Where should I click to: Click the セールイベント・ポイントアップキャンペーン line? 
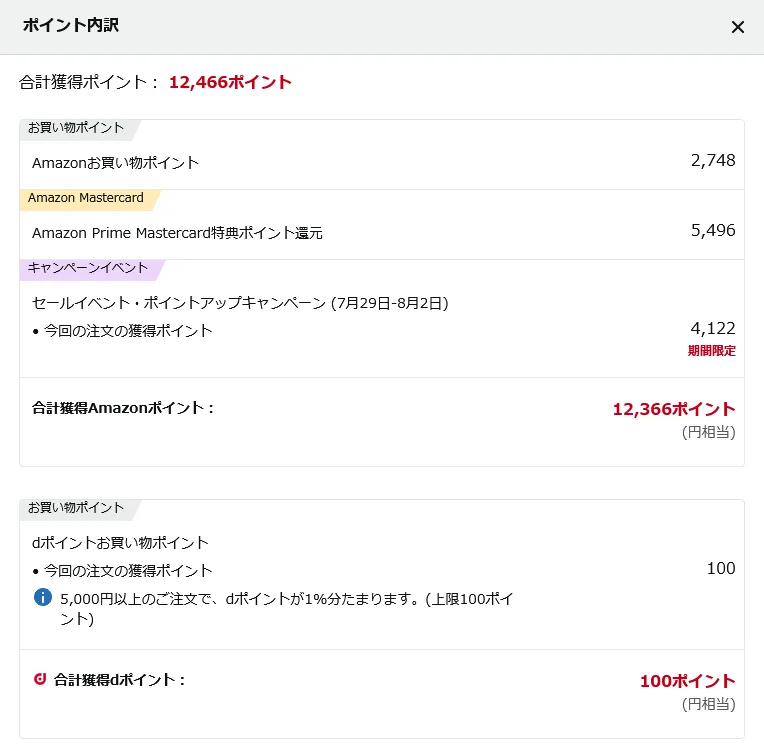tap(240, 303)
